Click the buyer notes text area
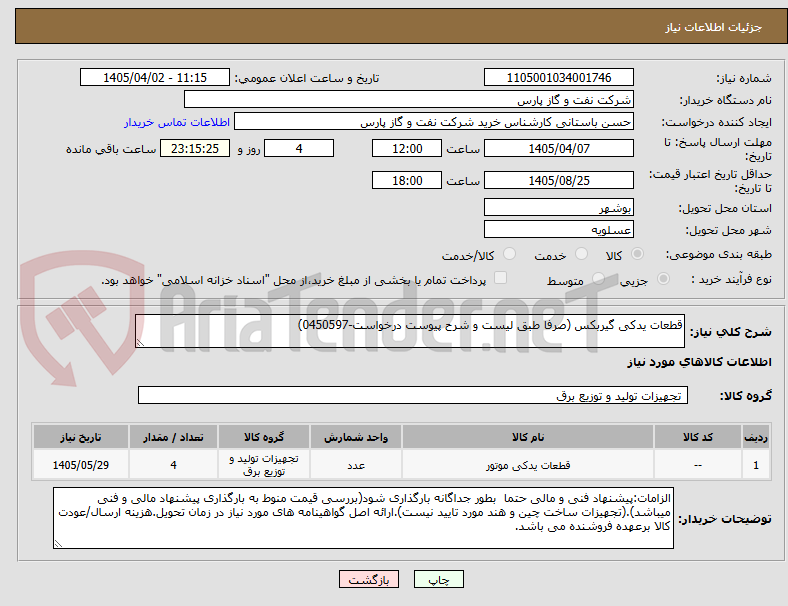This screenshot has height=606, width=788. (x=363, y=518)
